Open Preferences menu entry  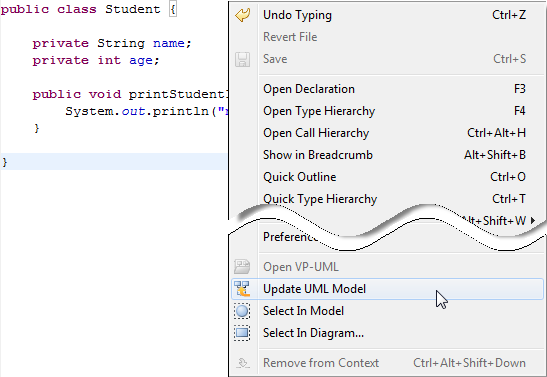[x=291, y=237]
